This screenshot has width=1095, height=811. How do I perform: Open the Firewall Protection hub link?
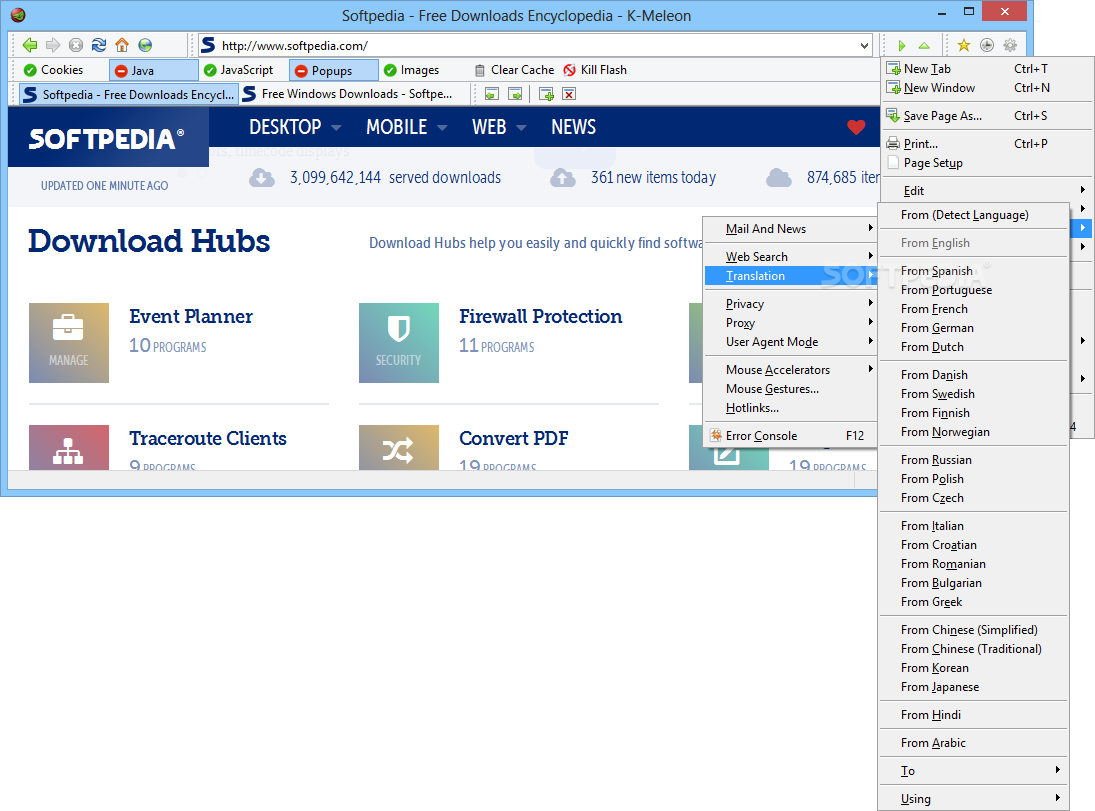pyautogui.click(x=541, y=316)
